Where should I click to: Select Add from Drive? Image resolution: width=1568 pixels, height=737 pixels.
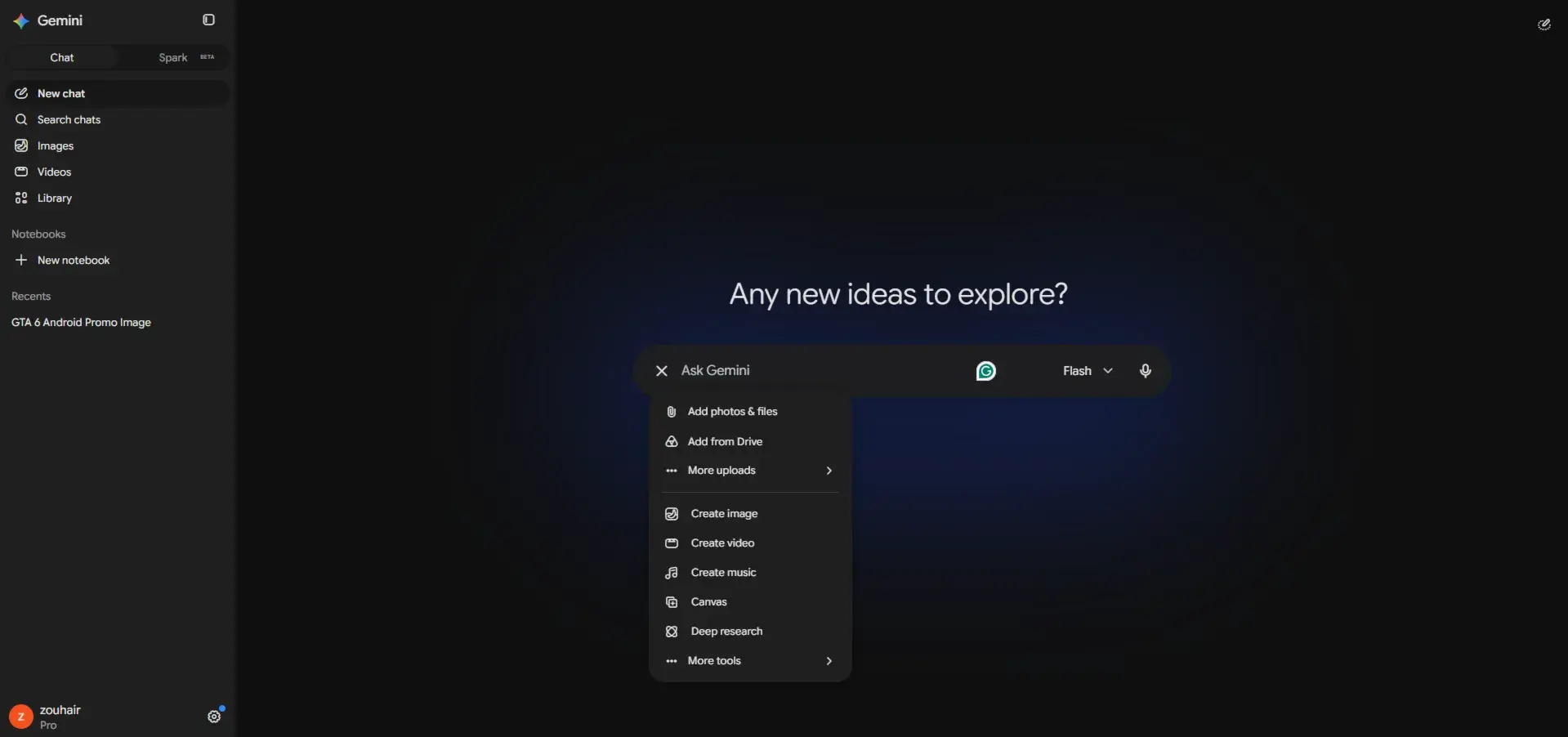[750, 441]
